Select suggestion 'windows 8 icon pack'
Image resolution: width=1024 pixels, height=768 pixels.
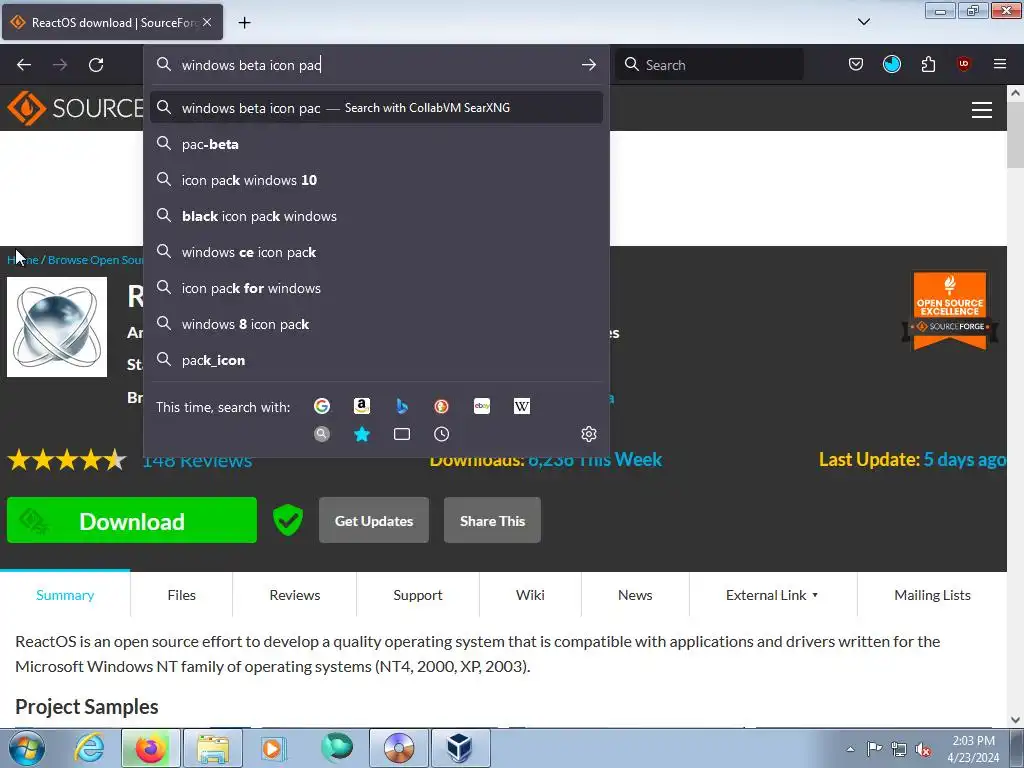[x=376, y=324]
